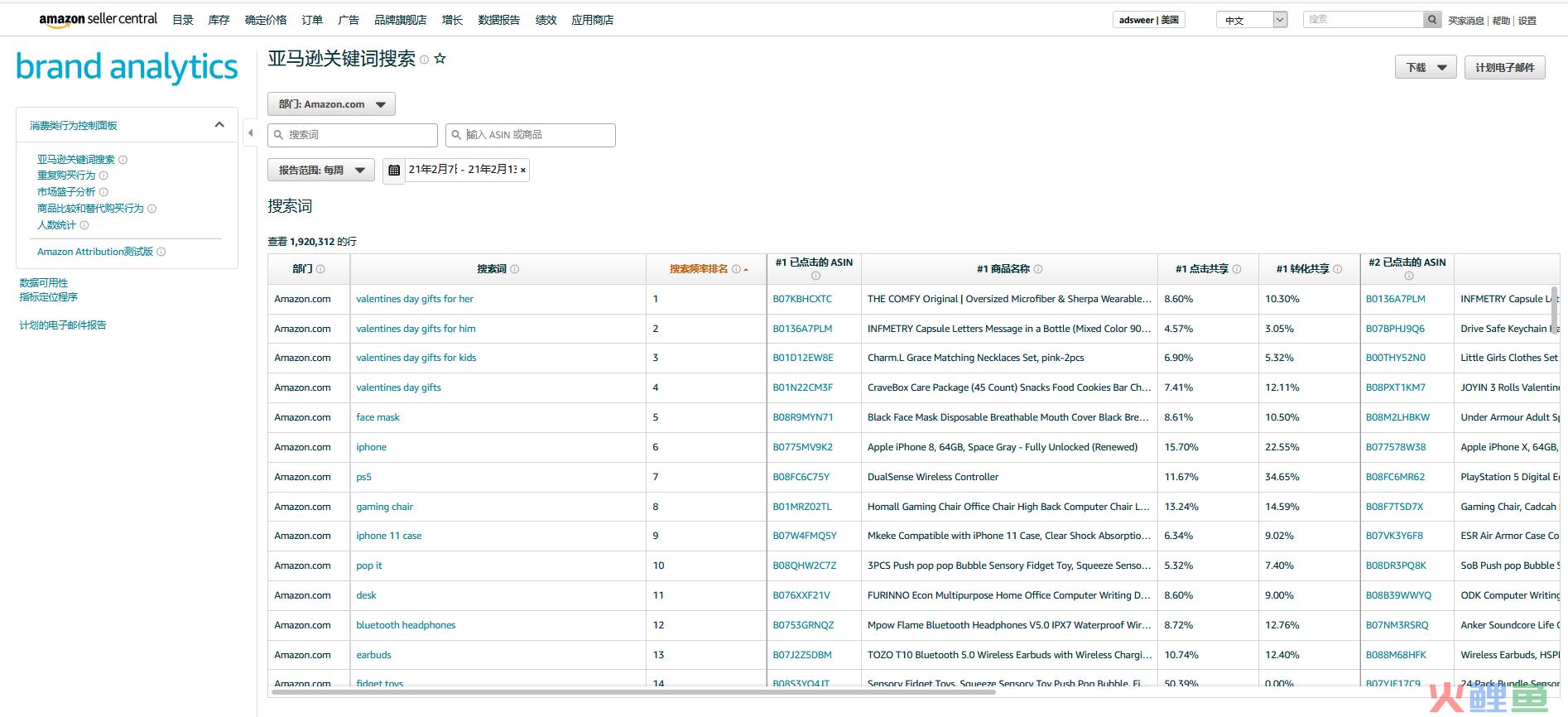Open 设置 link in header
This screenshot has width=1568, height=717.
point(1527,21)
